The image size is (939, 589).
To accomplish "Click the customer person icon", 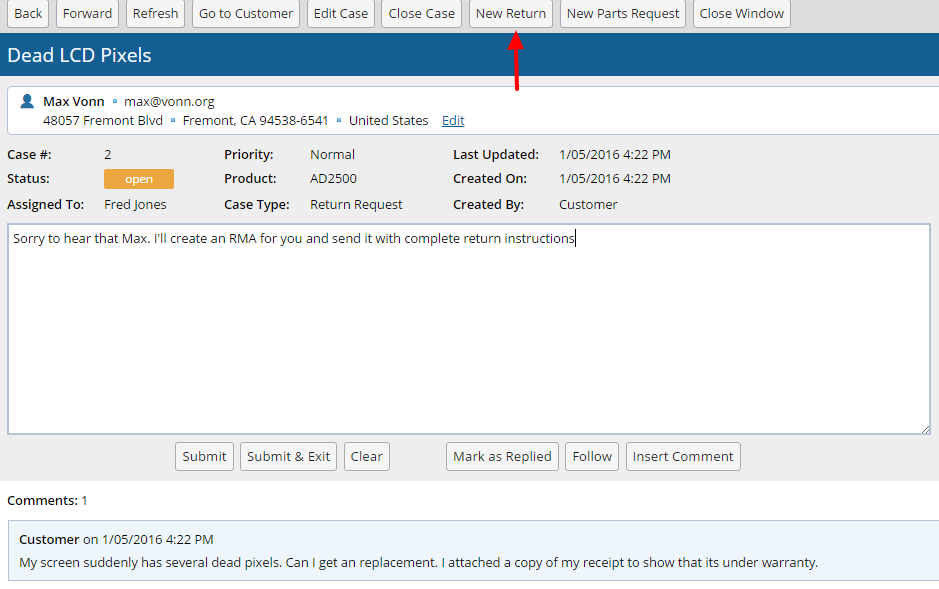I will (x=27, y=102).
